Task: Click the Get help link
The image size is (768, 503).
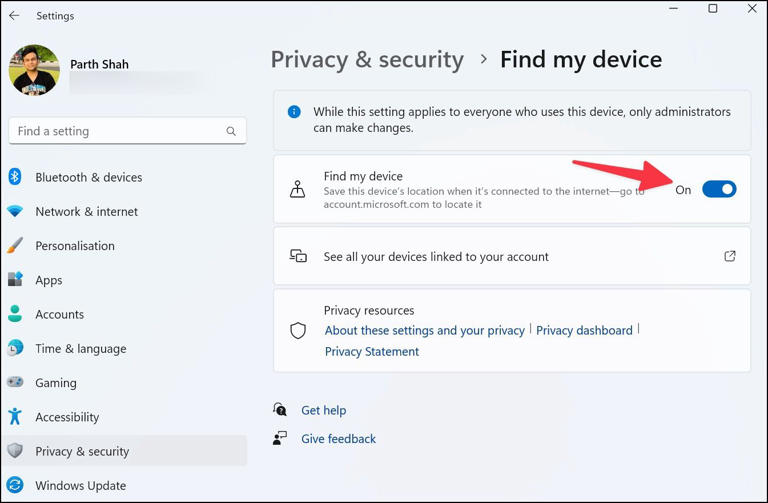Action: click(x=323, y=410)
